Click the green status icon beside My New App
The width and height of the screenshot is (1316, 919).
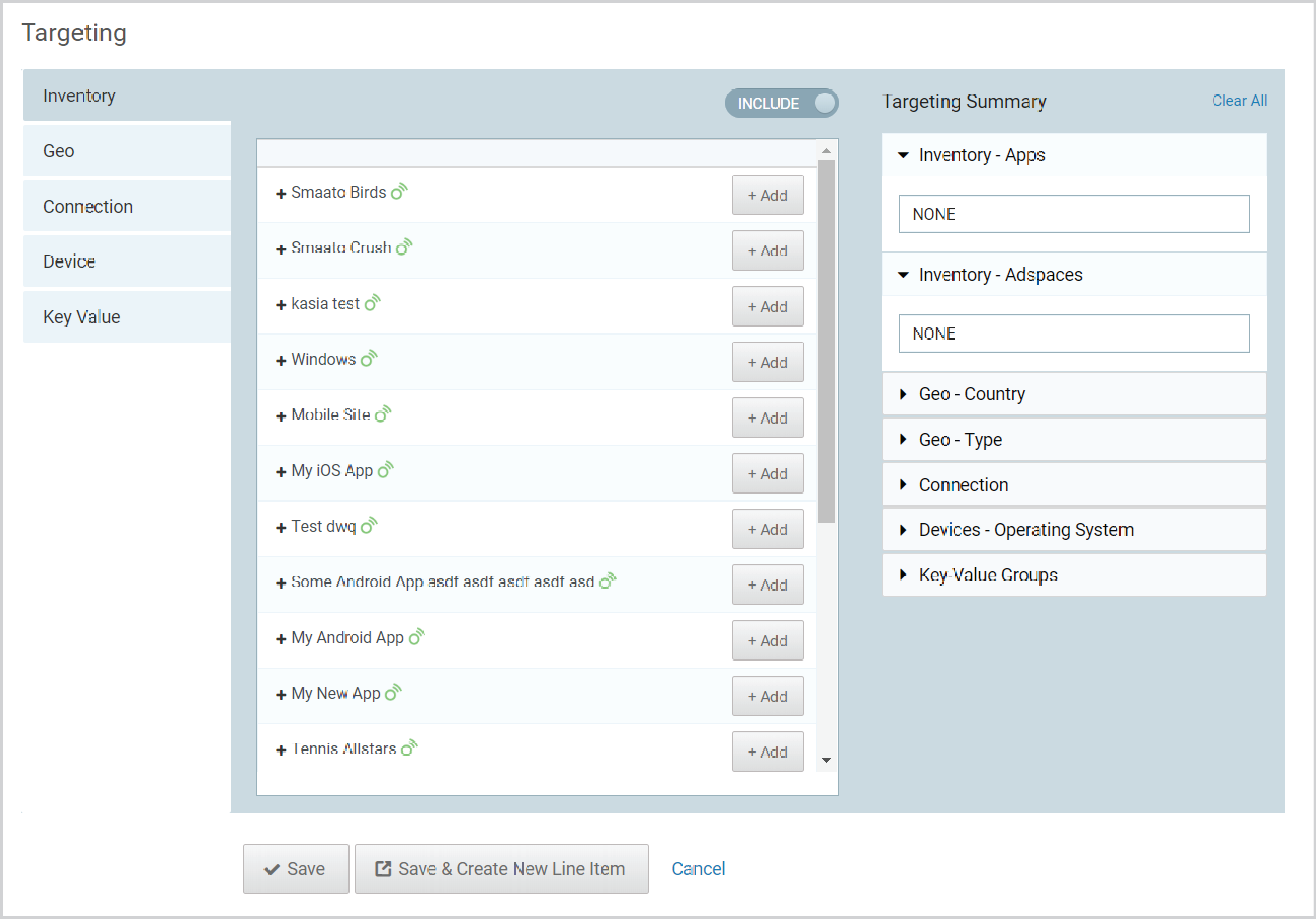(393, 692)
